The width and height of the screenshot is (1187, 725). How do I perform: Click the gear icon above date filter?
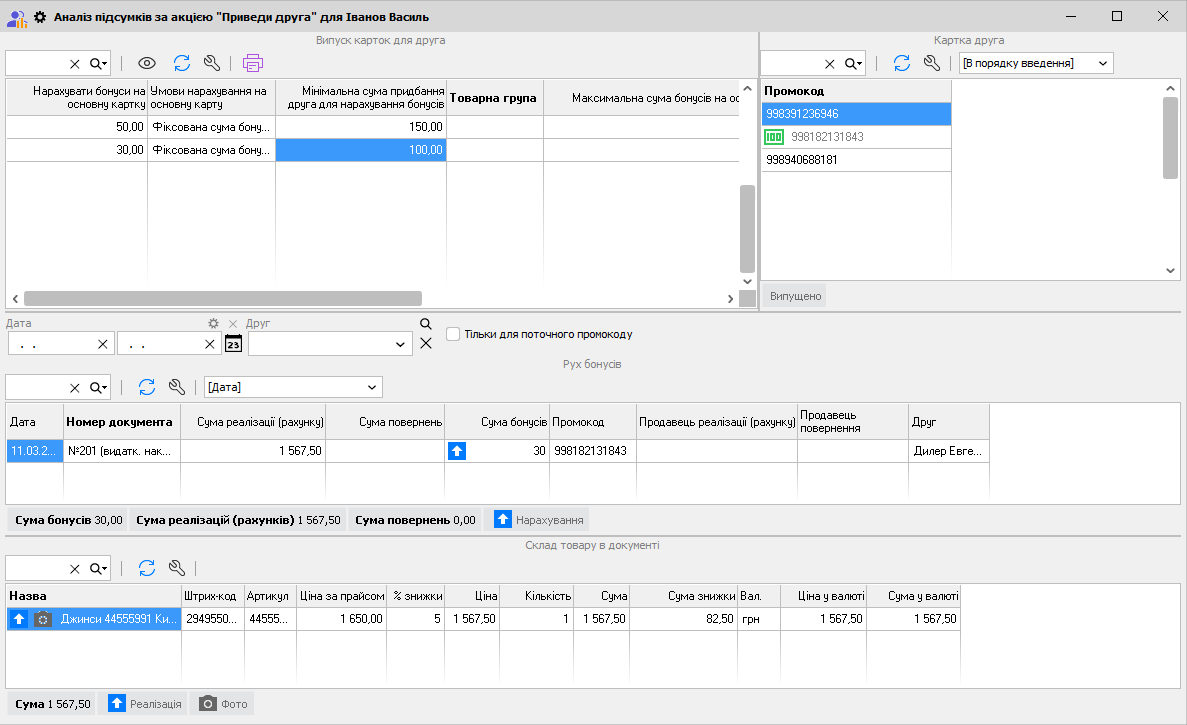212,324
